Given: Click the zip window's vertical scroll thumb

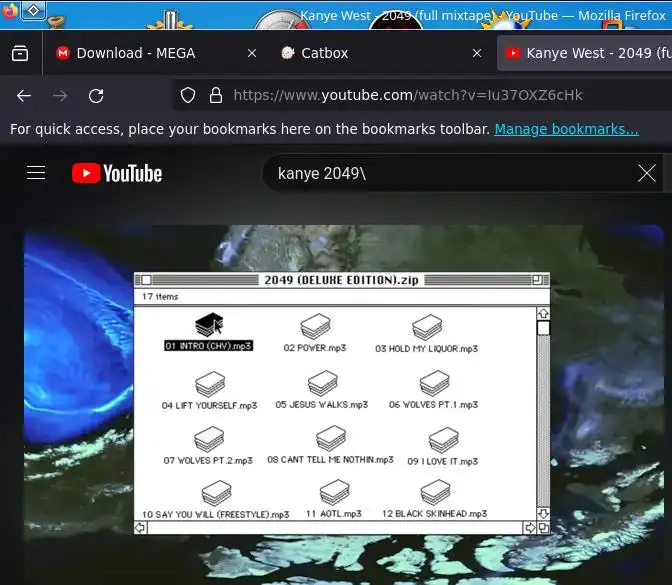Looking at the screenshot, I should [543, 328].
